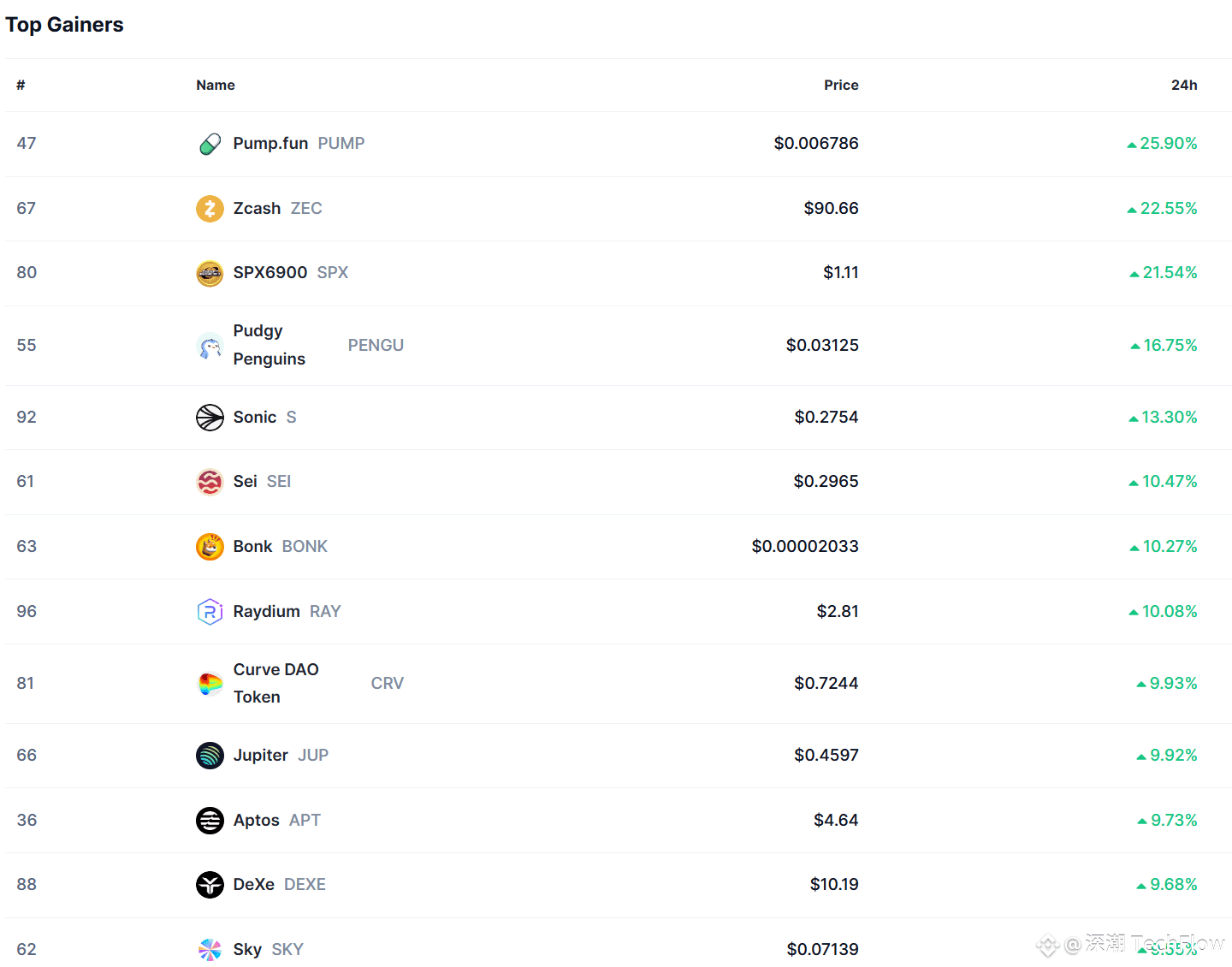
Task: Open the Jupiter coin name link
Action: point(260,756)
